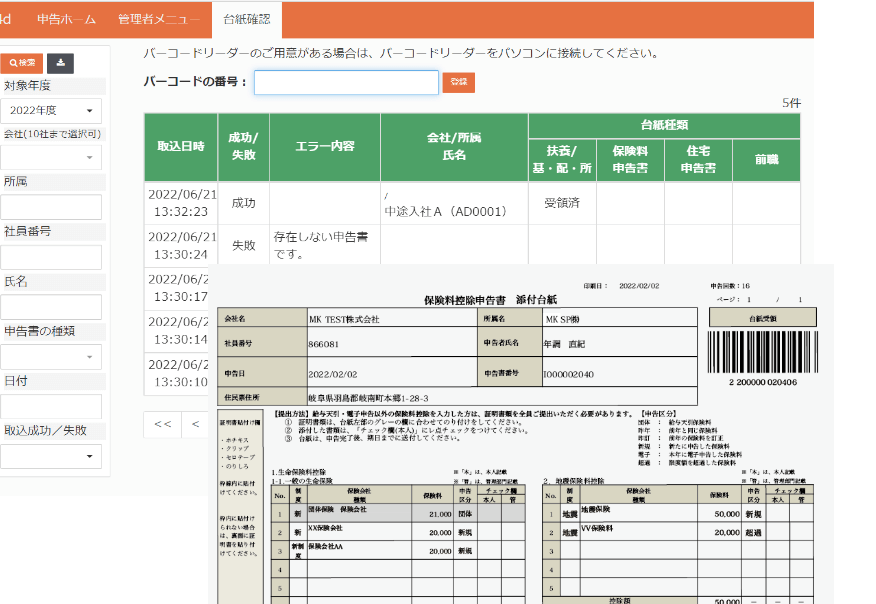Select the row timestamped 13:30:10
The image size is (876, 604).
178,373
